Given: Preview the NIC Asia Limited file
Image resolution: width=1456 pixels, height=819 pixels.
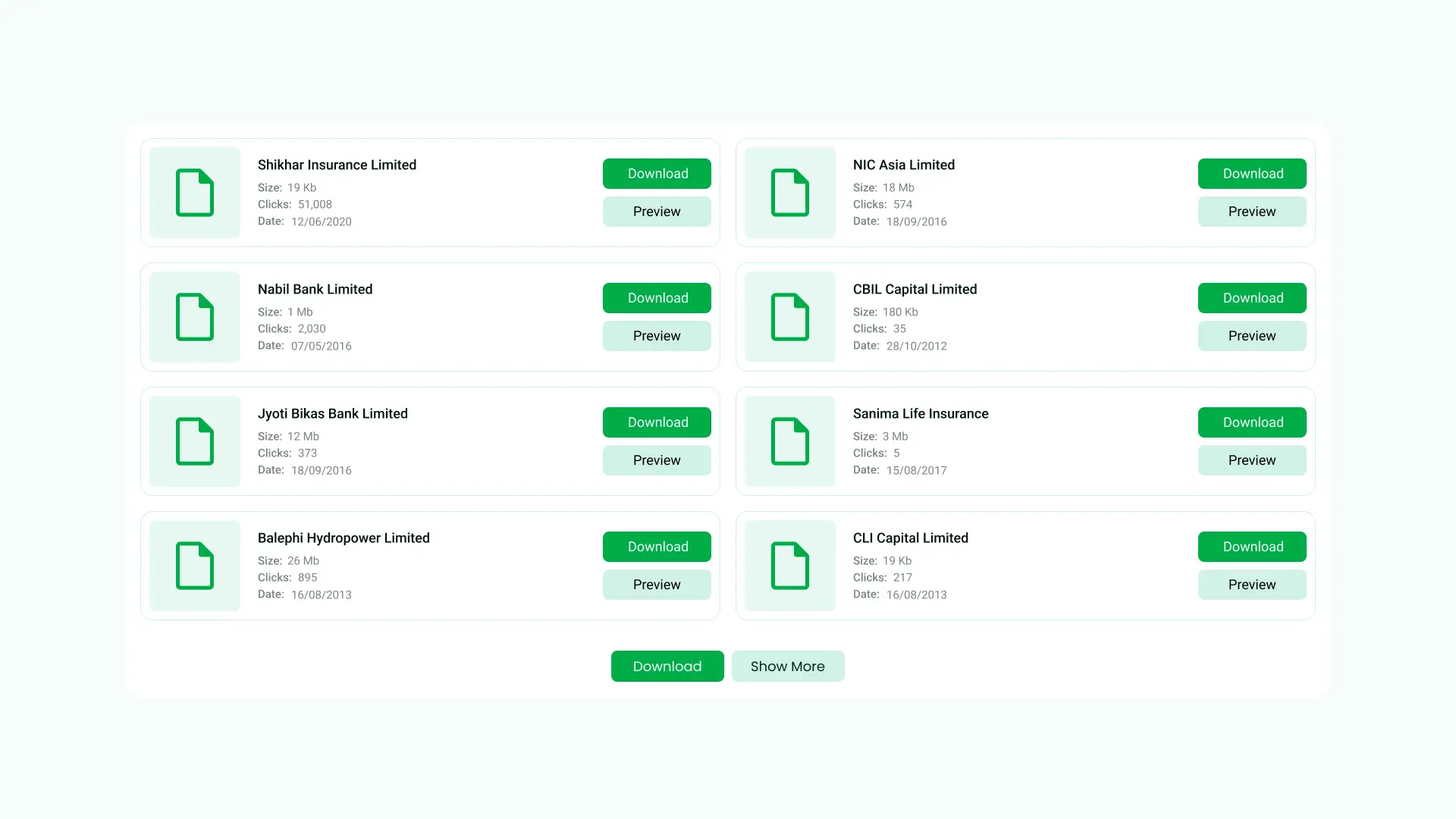Looking at the screenshot, I should click(1252, 211).
